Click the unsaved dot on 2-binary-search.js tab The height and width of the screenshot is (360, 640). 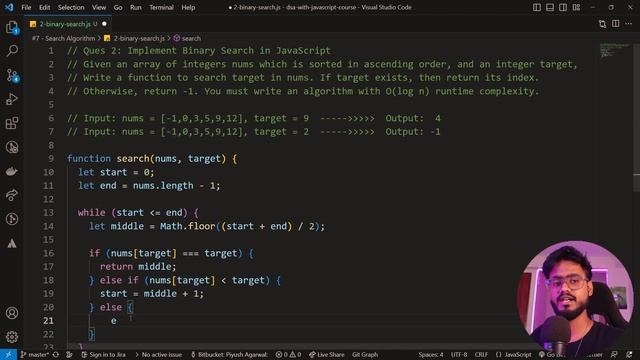104,24
